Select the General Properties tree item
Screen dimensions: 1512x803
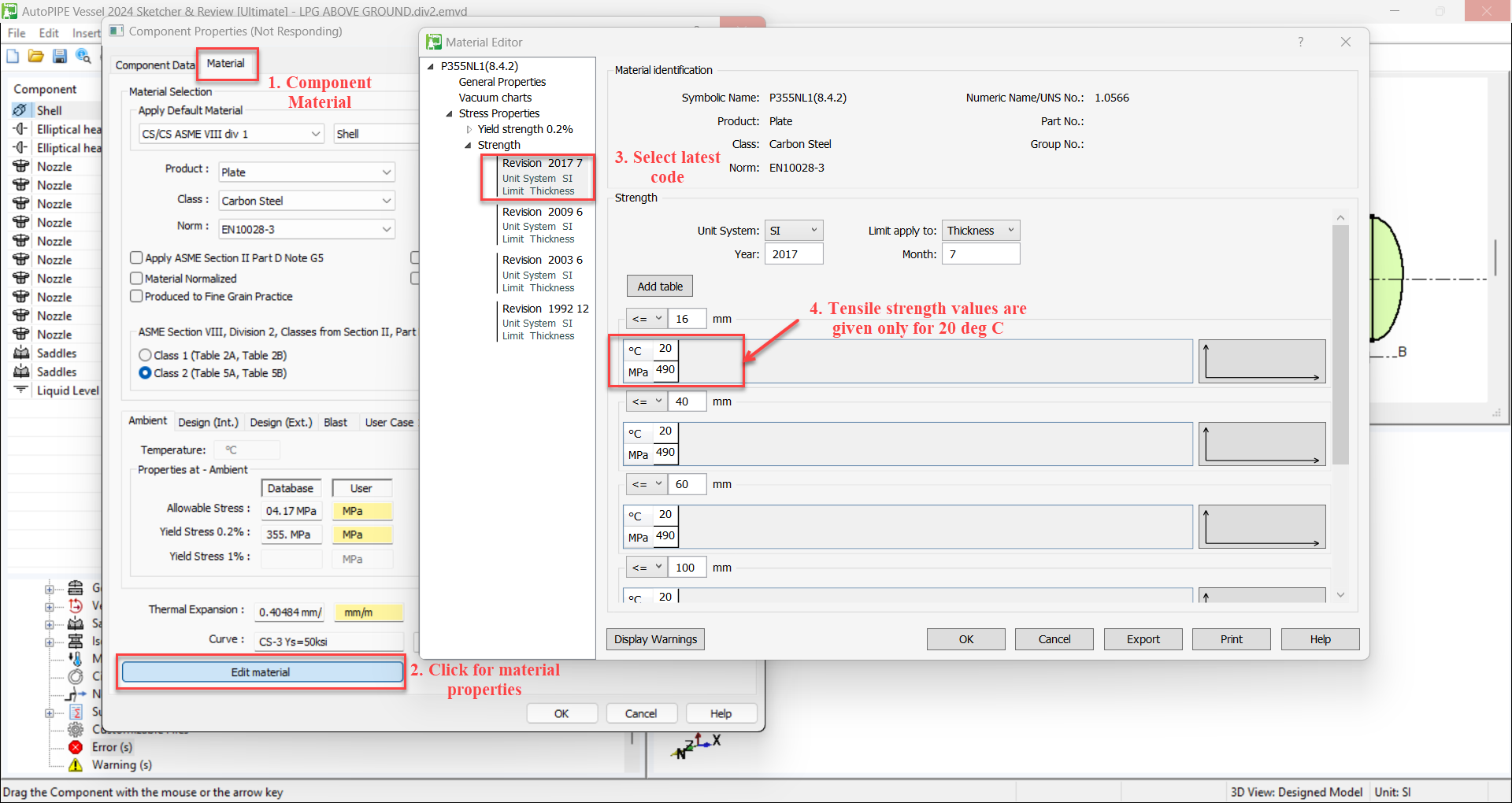[502, 83]
